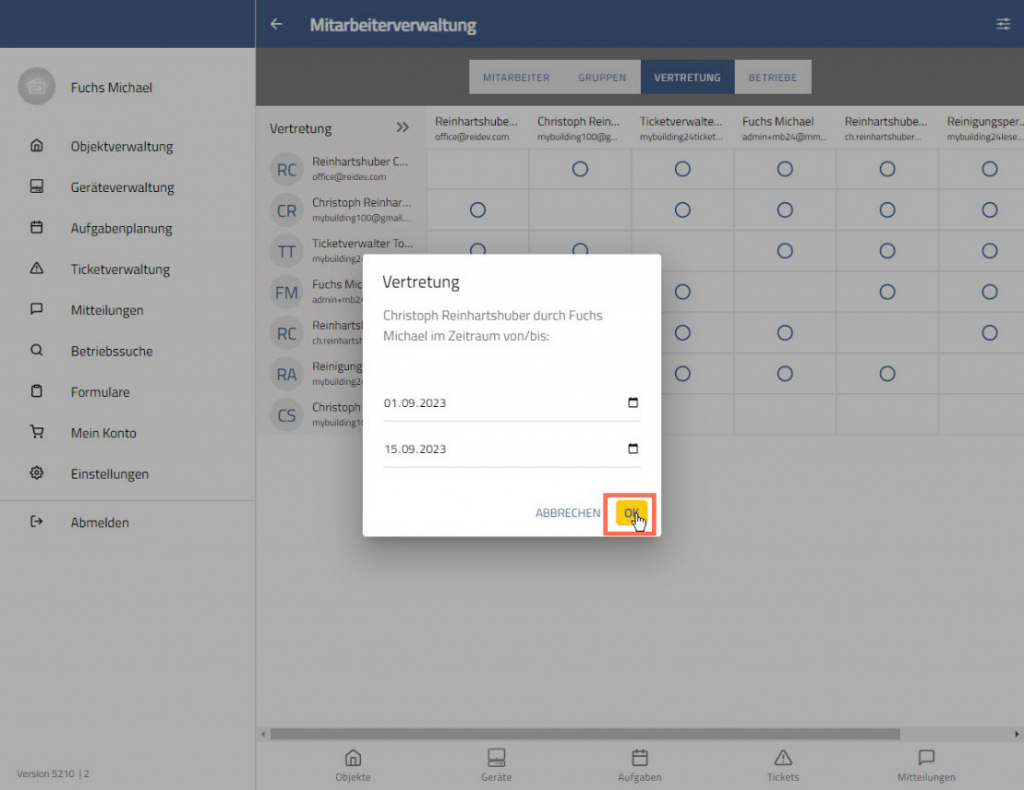The height and width of the screenshot is (790, 1024).
Task: Open calendar picker for 15.09.2023 date
Action: 632,449
